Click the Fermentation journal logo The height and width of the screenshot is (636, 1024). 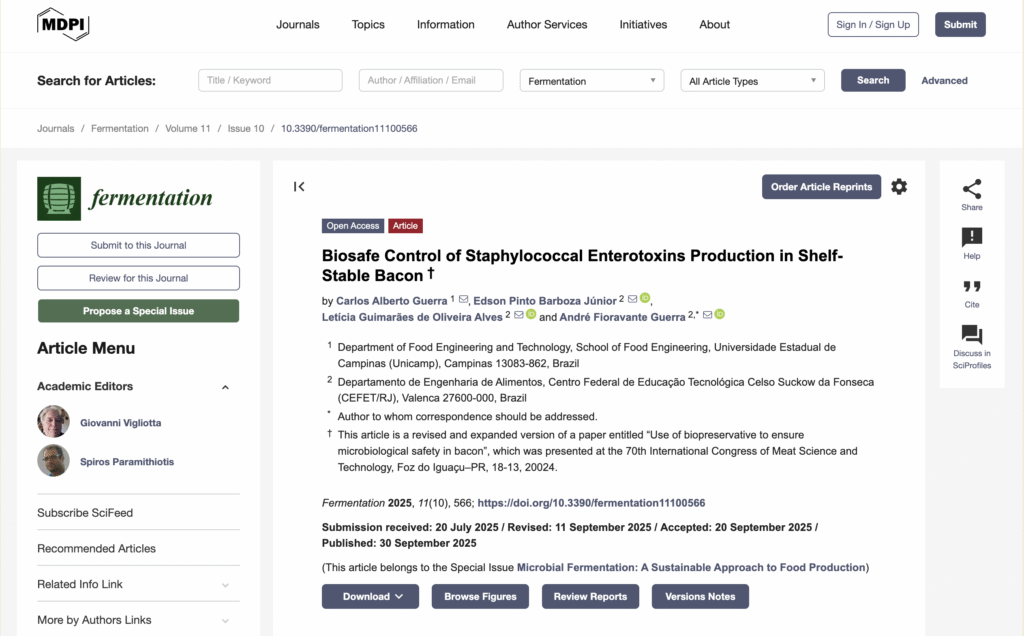click(125, 198)
